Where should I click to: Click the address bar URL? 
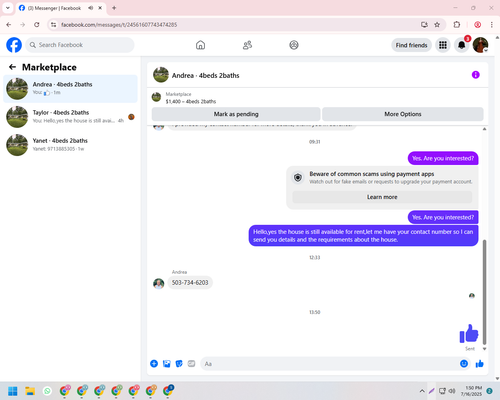(x=119, y=25)
